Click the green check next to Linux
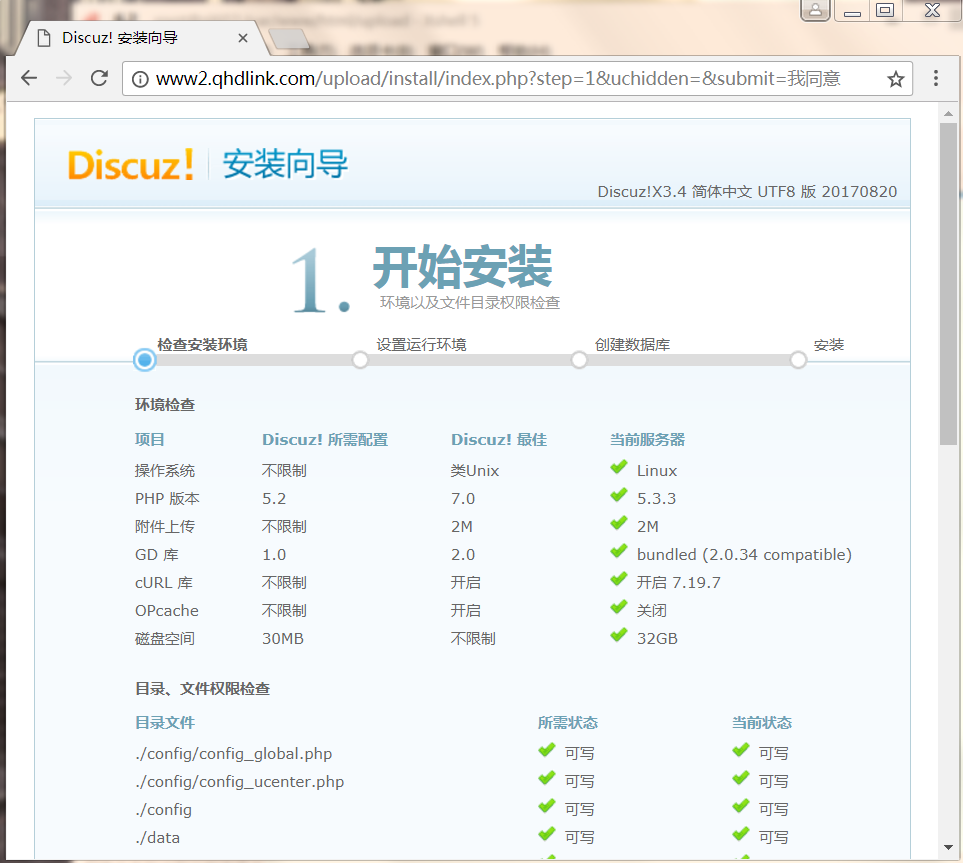Image resolution: width=963 pixels, height=863 pixels. pyautogui.click(x=618, y=467)
